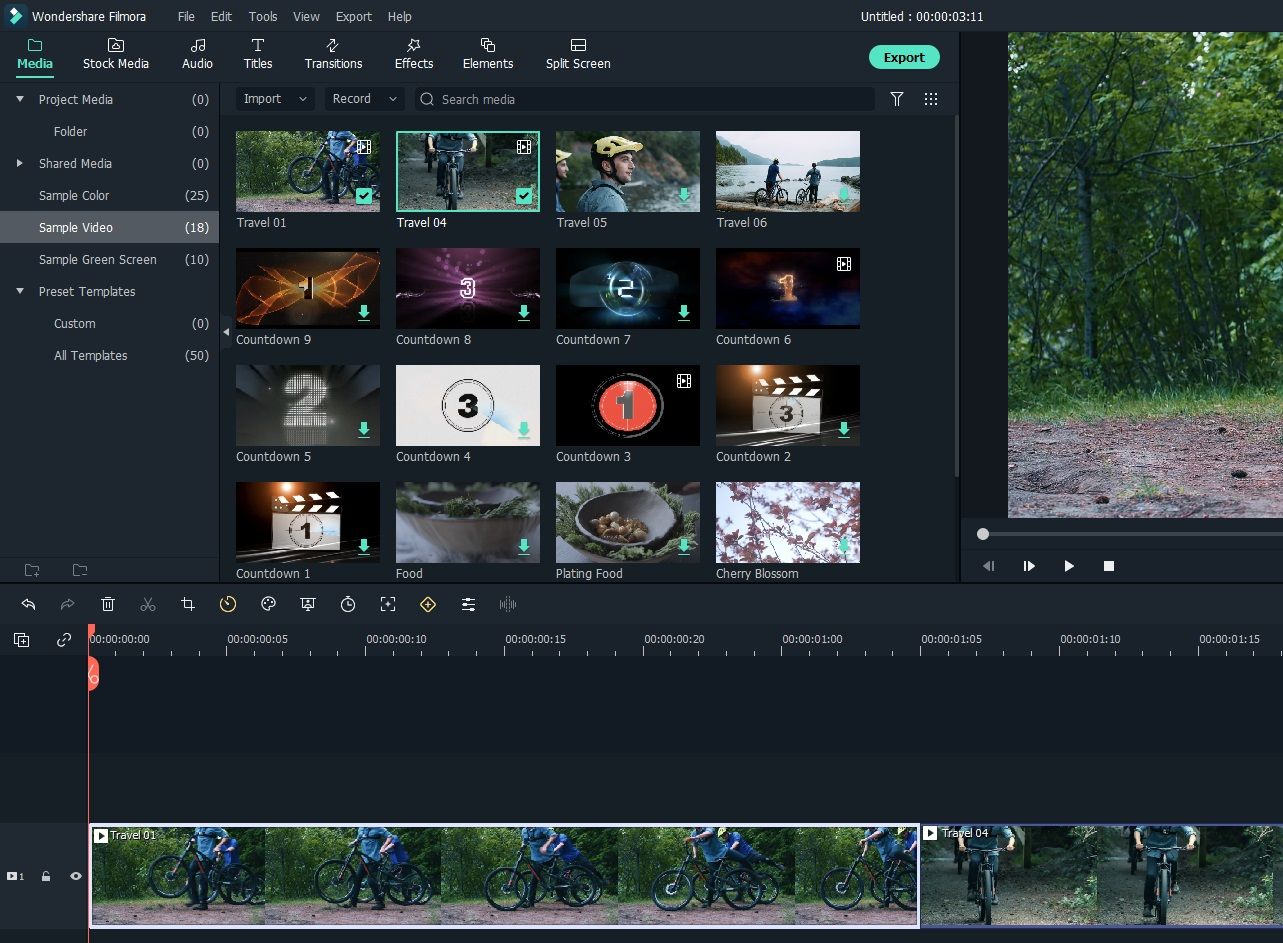Click the teal Export button
This screenshot has width=1283, height=943.
pos(903,57)
